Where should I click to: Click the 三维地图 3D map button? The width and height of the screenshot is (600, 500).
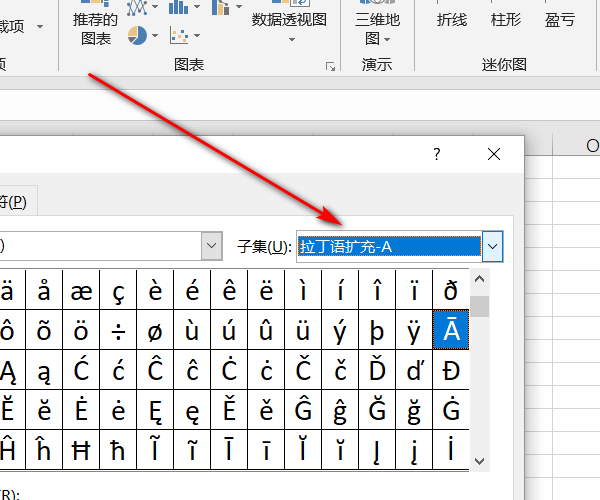tap(377, 26)
